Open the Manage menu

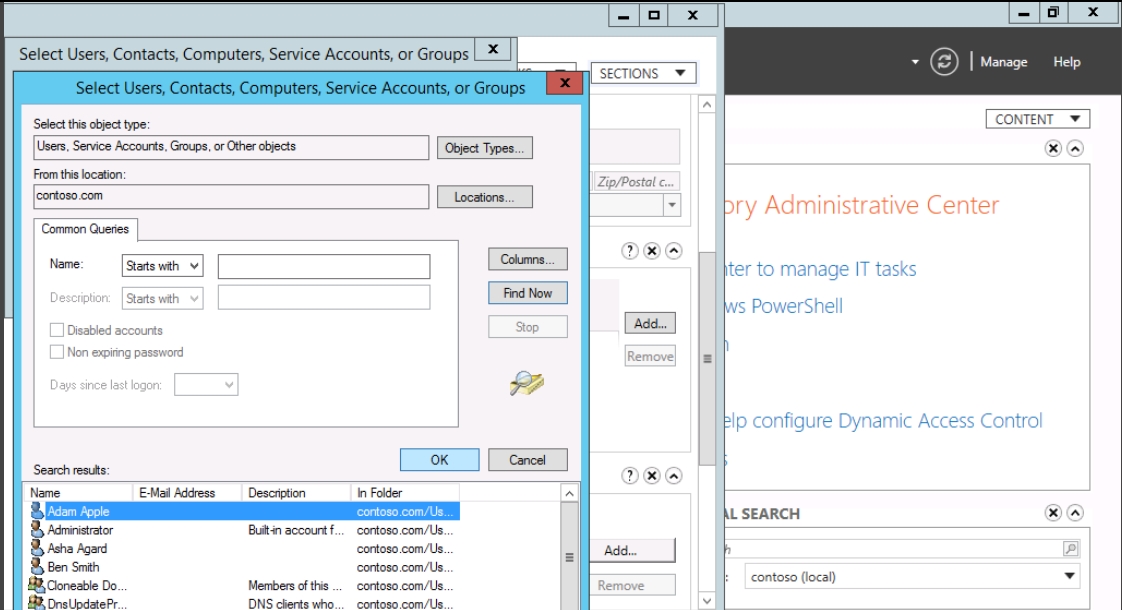pyautogui.click(x=1003, y=62)
